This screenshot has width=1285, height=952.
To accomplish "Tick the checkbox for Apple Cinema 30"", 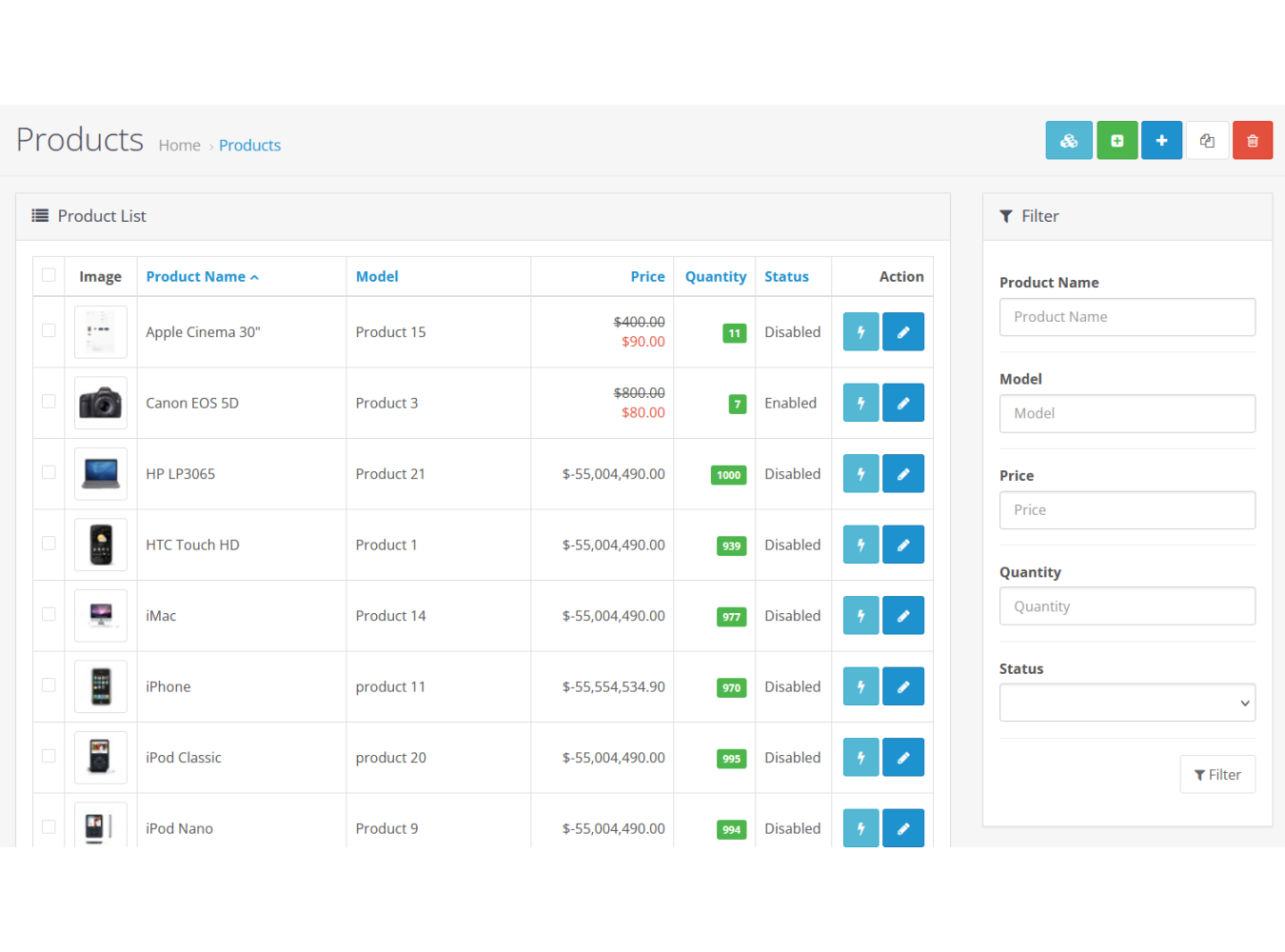I will coord(49,330).
